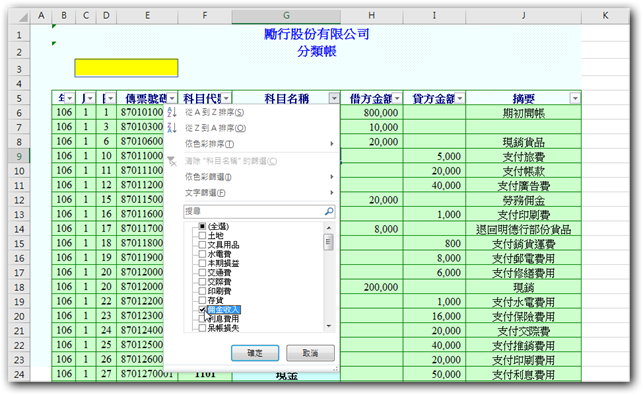Uncheck the 佣金收入 filter checkbox
Viewport: 643px width, 395px height.
(202, 310)
